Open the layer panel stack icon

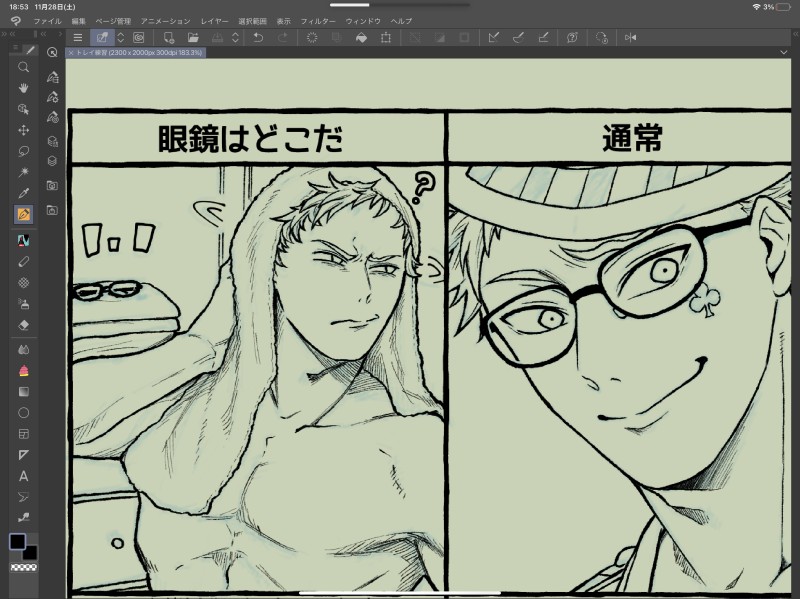52,161
